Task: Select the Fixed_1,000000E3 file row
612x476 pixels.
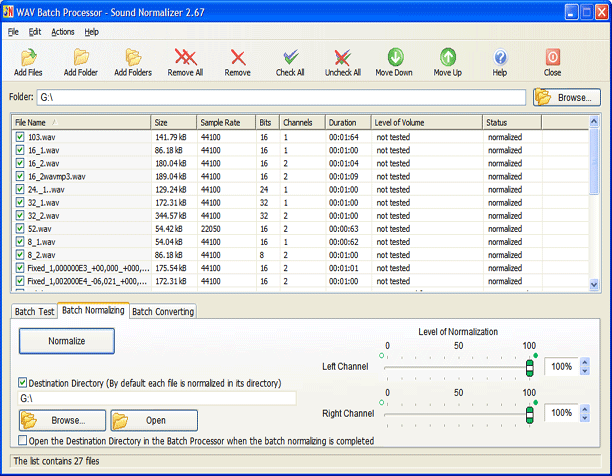Action: click(300, 268)
